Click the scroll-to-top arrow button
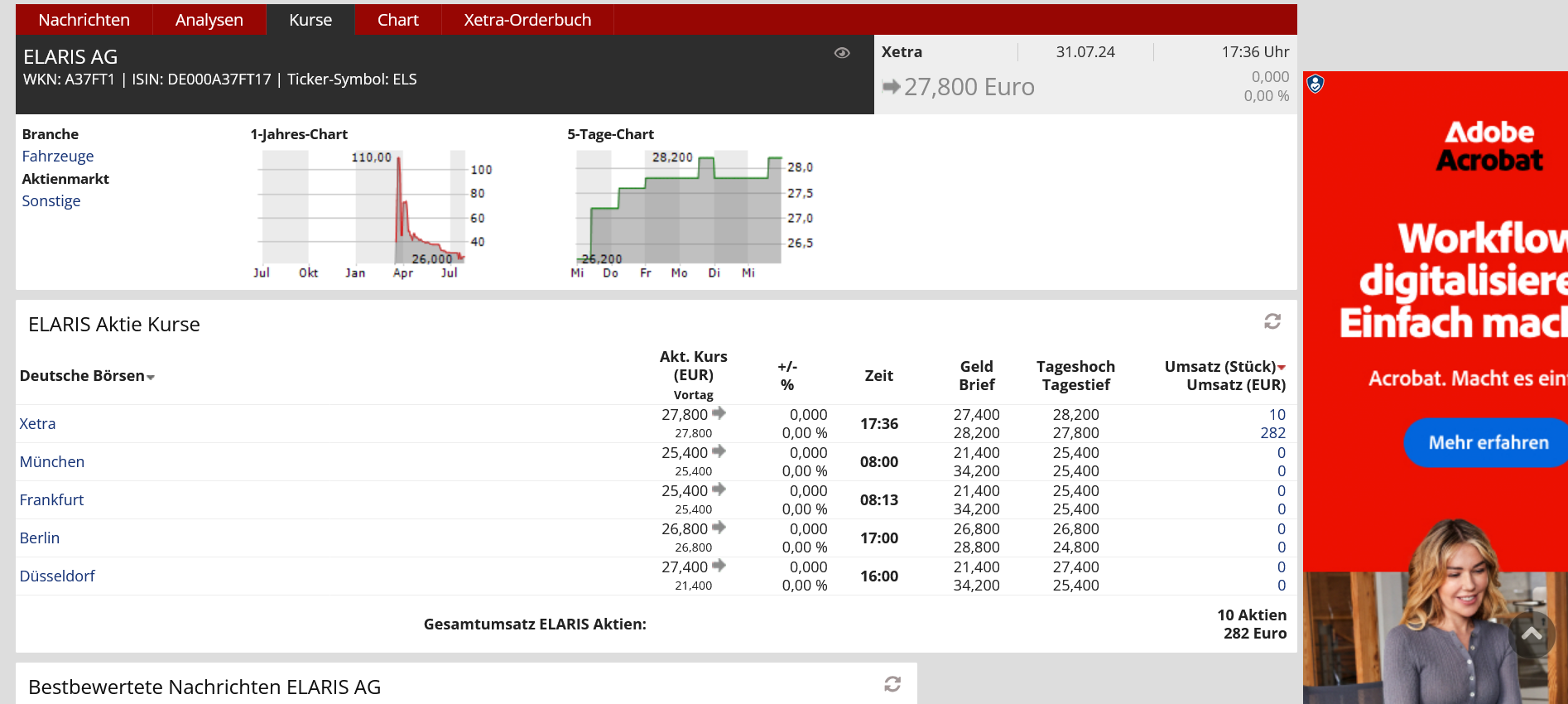The height and width of the screenshot is (704, 1568). 1532,634
